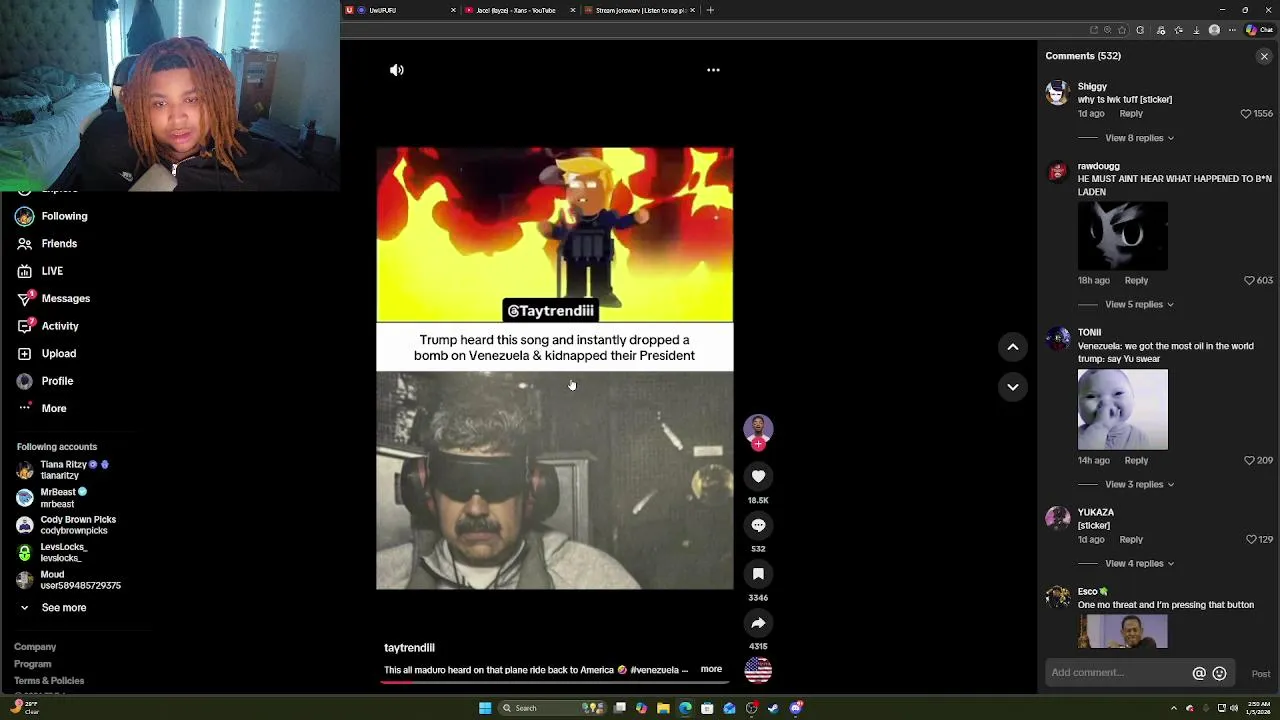Reply to TONII's comment
The image size is (1280, 720).
1136,461
